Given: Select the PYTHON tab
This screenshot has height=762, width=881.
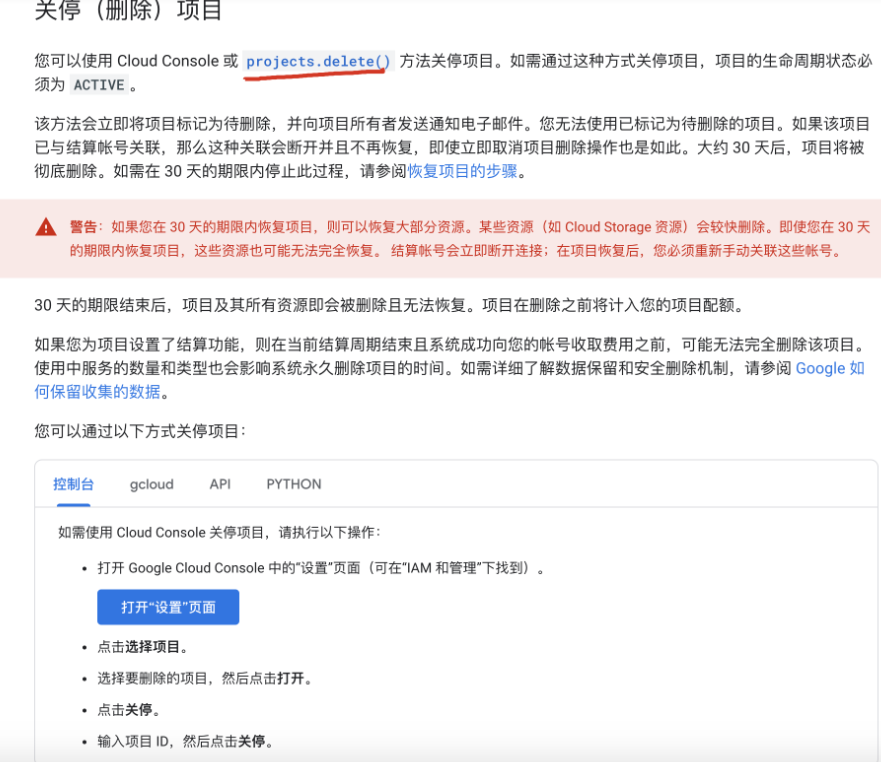Looking at the screenshot, I should (x=293, y=484).
